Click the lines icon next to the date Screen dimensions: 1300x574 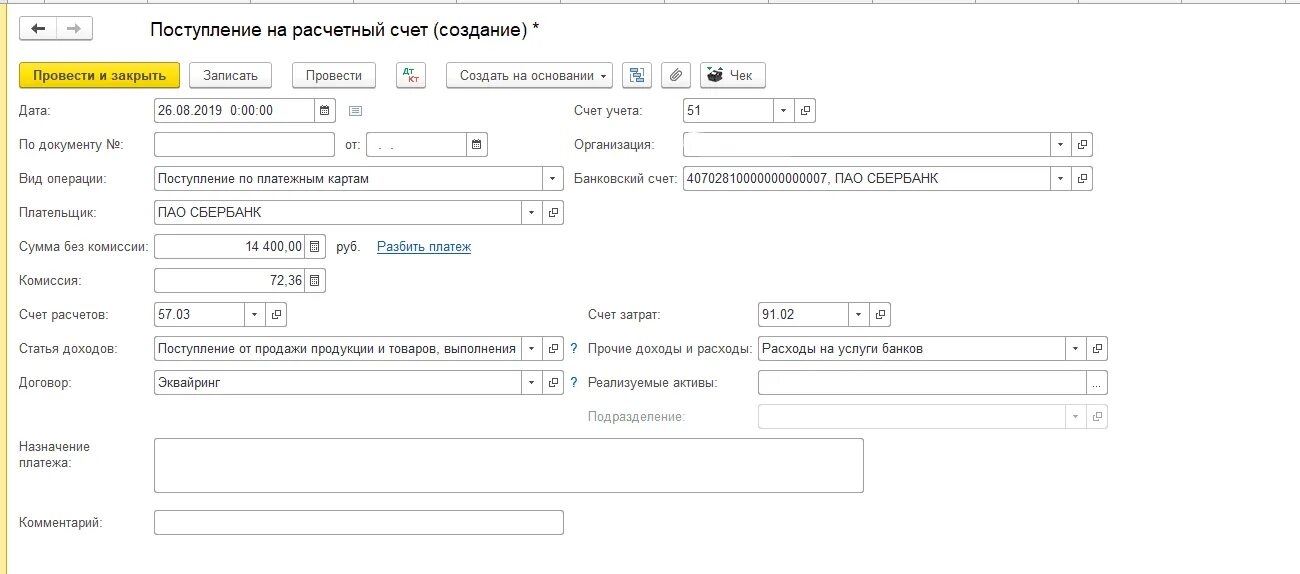click(x=355, y=110)
